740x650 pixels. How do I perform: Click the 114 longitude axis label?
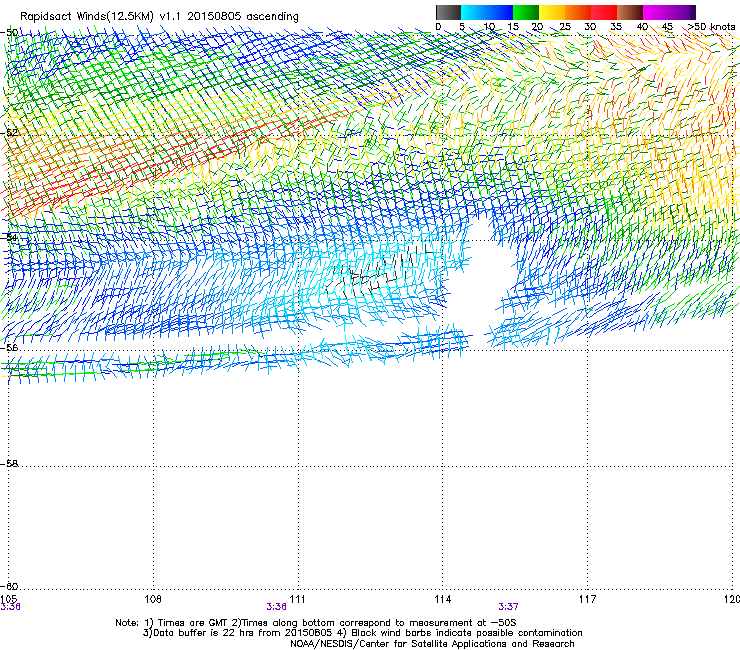coord(443,599)
